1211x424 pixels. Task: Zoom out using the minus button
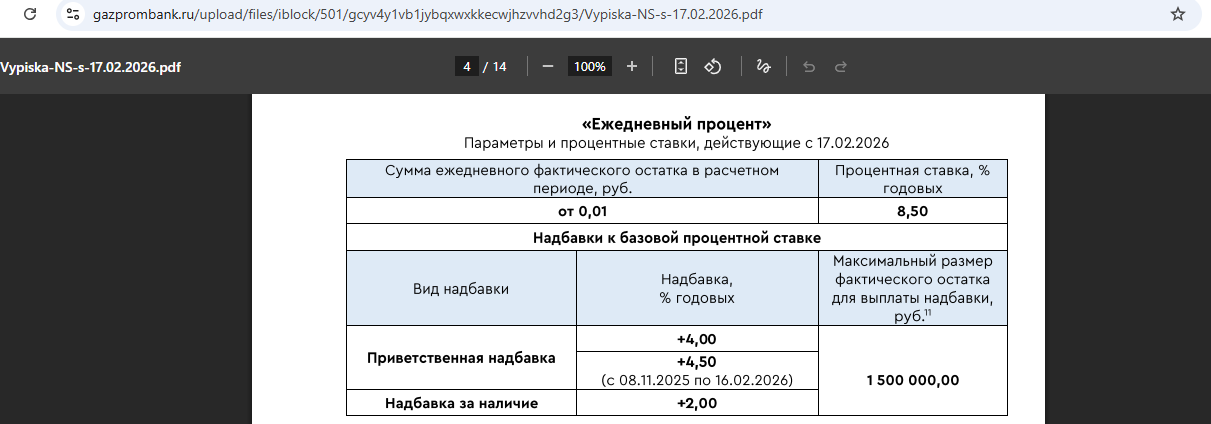[547, 67]
